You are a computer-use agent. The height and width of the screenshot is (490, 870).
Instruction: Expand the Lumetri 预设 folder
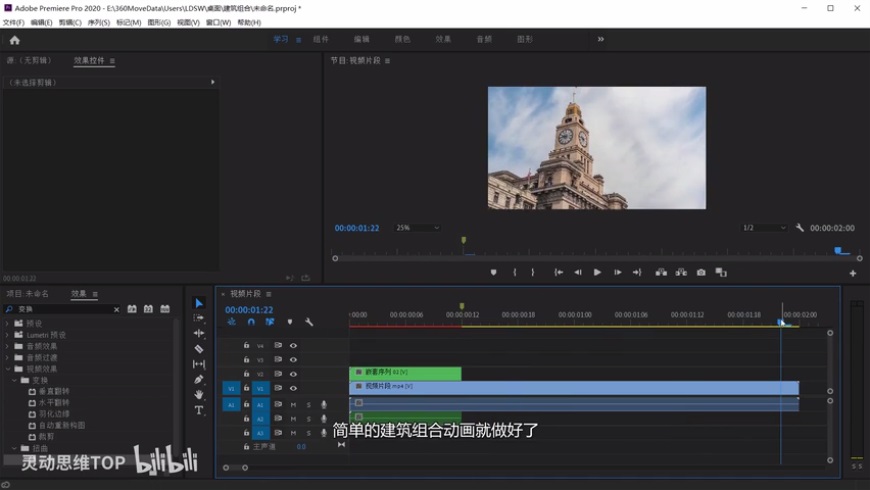pos(7,335)
